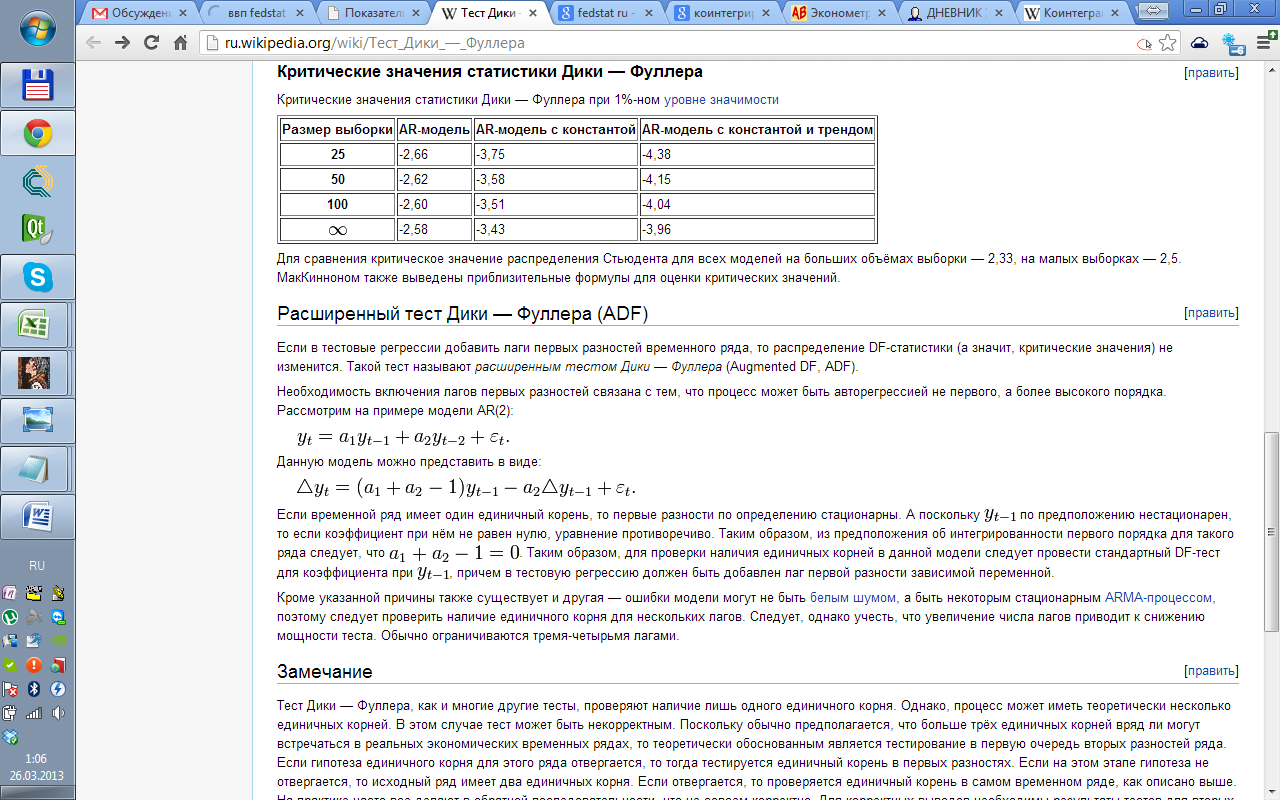
Task: Open the picture viewer taskbar icon
Action: (x=38, y=422)
